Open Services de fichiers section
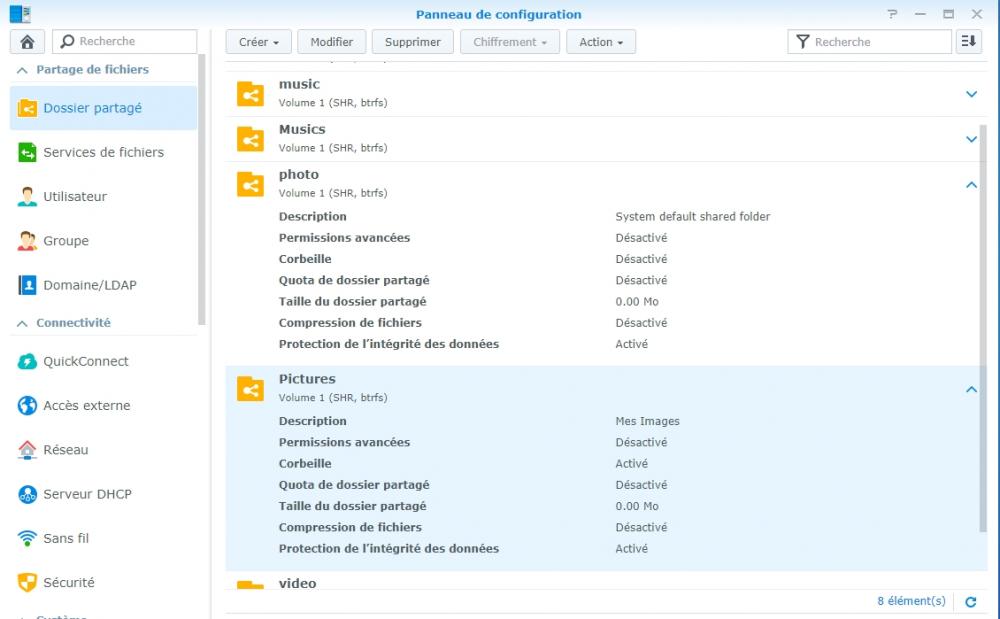1000x619 pixels. point(102,153)
